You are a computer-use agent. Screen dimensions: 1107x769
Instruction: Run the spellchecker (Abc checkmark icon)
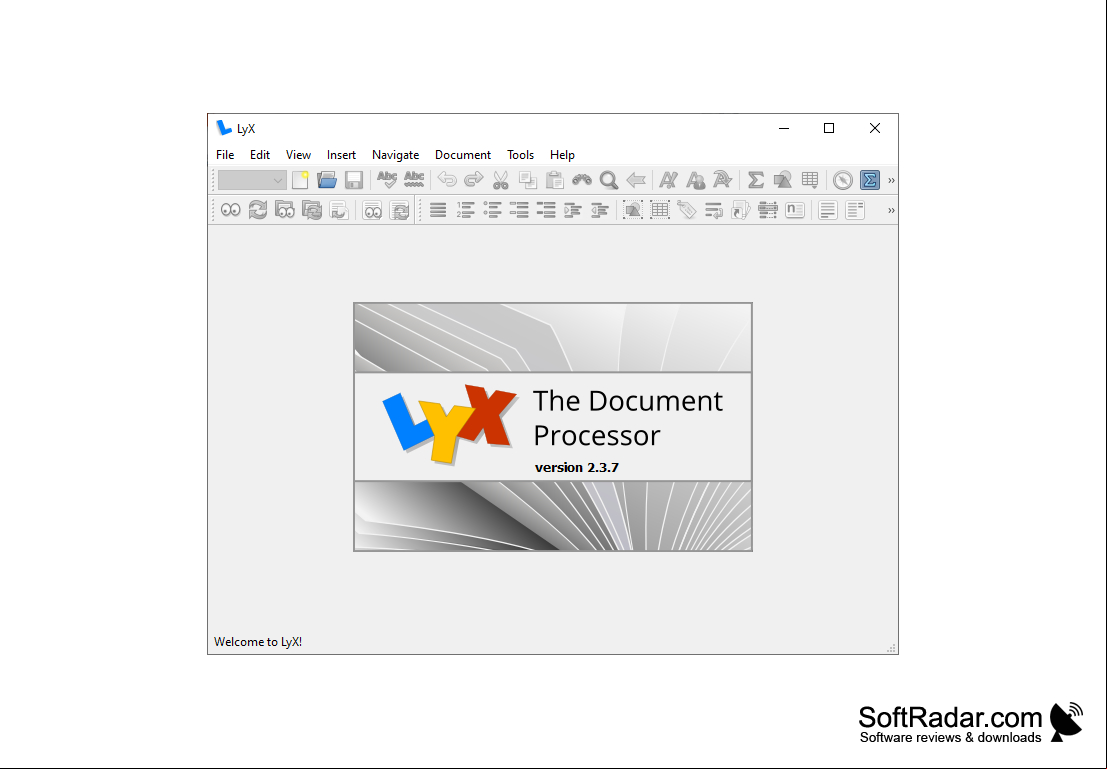[387, 180]
